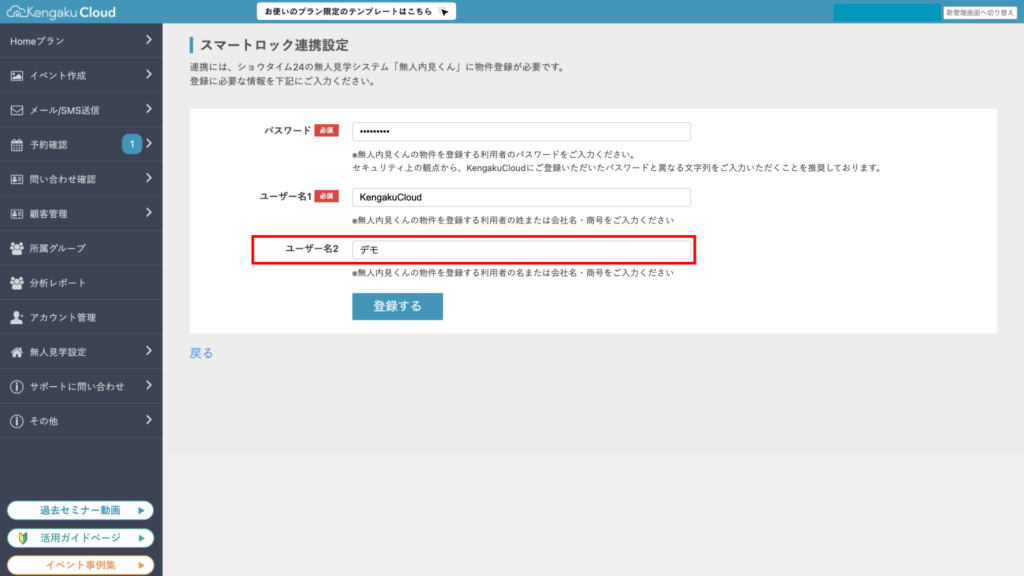Image resolution: width=1024 pixels, height=576 pixels.
Task: Click the calendar icon next to 予約確認
Action: [x=17, y=145]
